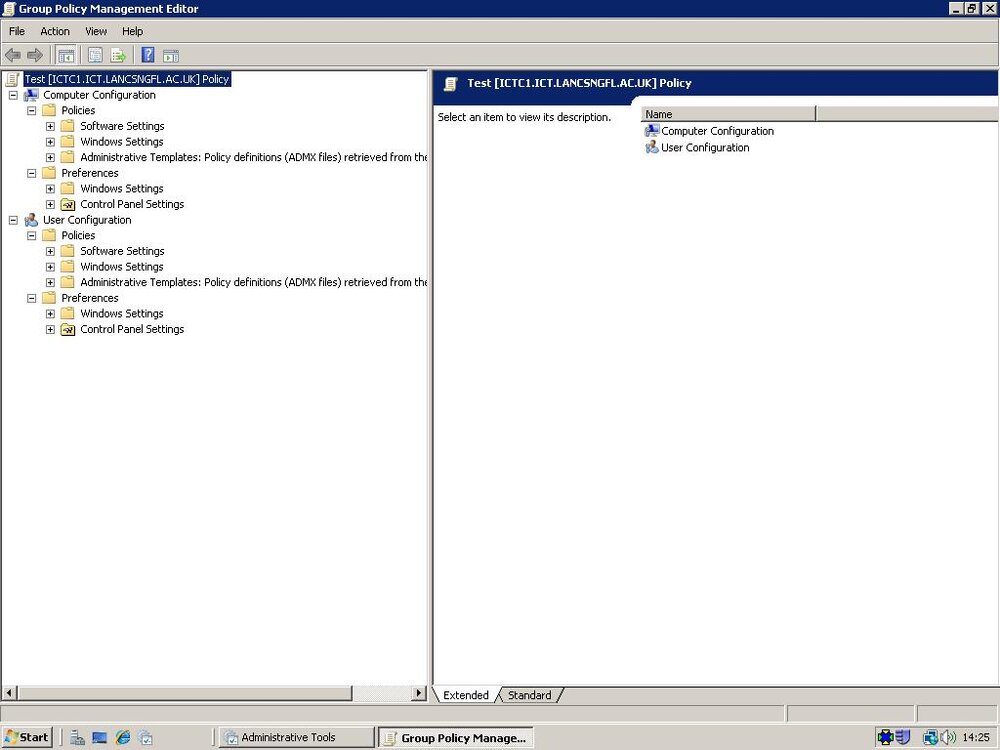Open the View menu
The width and height of the screenshot is (1000, 750).
(96, 31)
